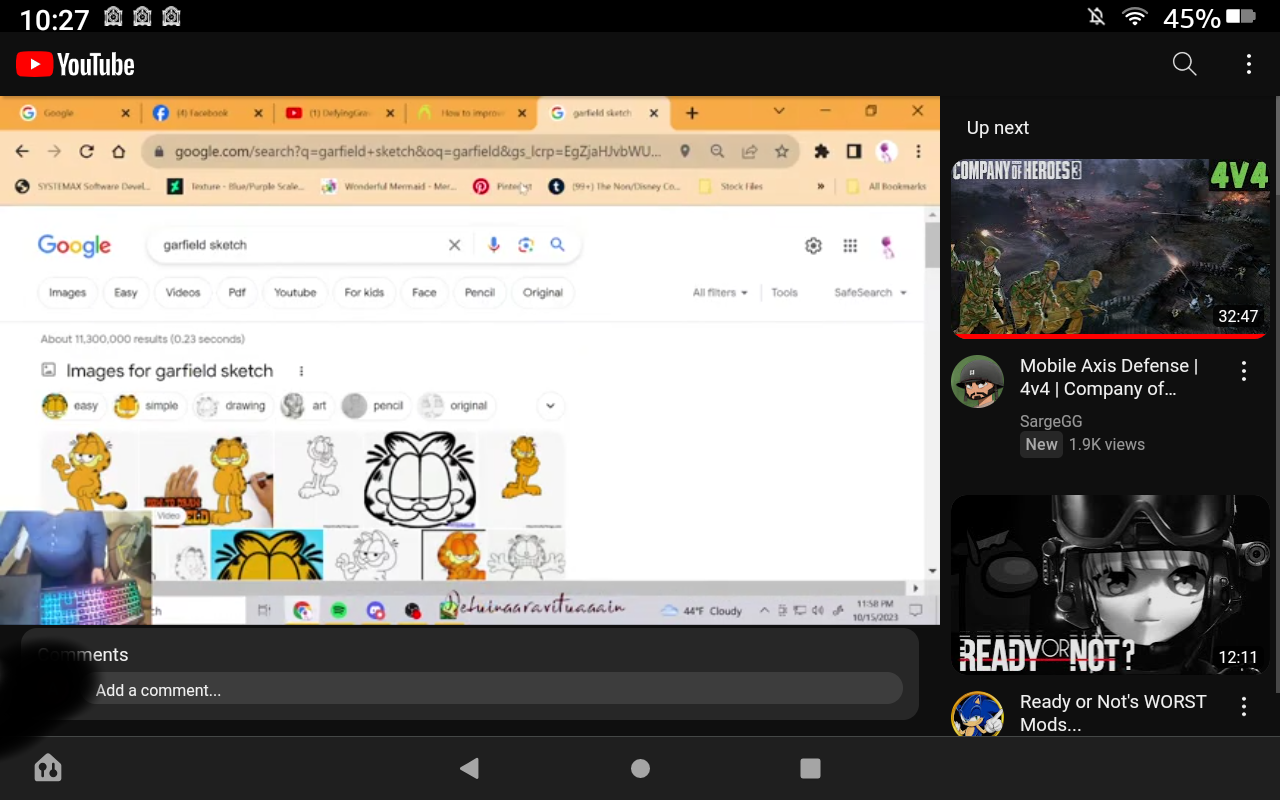This screenshot has width=1280, height=800.
Task: Open the Ready or Not's WORST Mods title
Action: (1113, 713)
